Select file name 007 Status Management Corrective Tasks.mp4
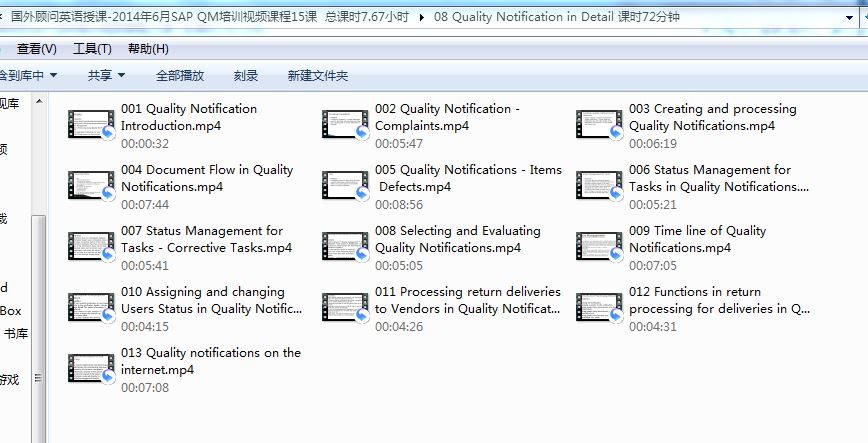This screenshot has height=443, width=868. (206, 239)
